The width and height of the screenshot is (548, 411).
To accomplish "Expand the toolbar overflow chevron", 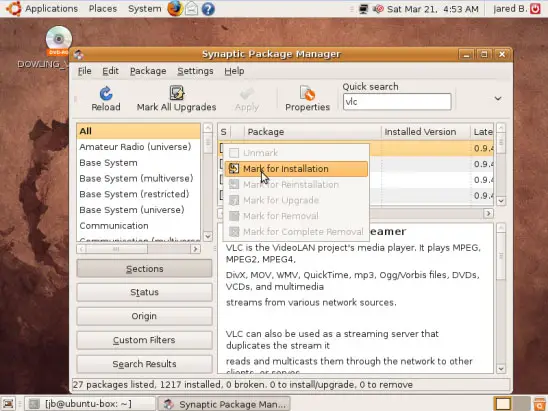I will (x=498, y=99).
